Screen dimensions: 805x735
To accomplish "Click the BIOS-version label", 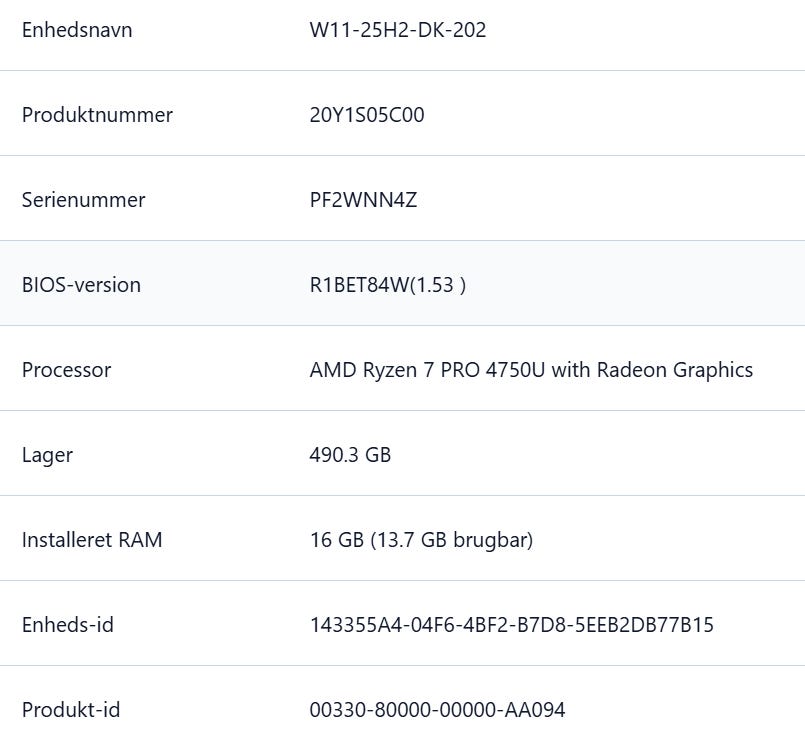I will pos(81,285).
